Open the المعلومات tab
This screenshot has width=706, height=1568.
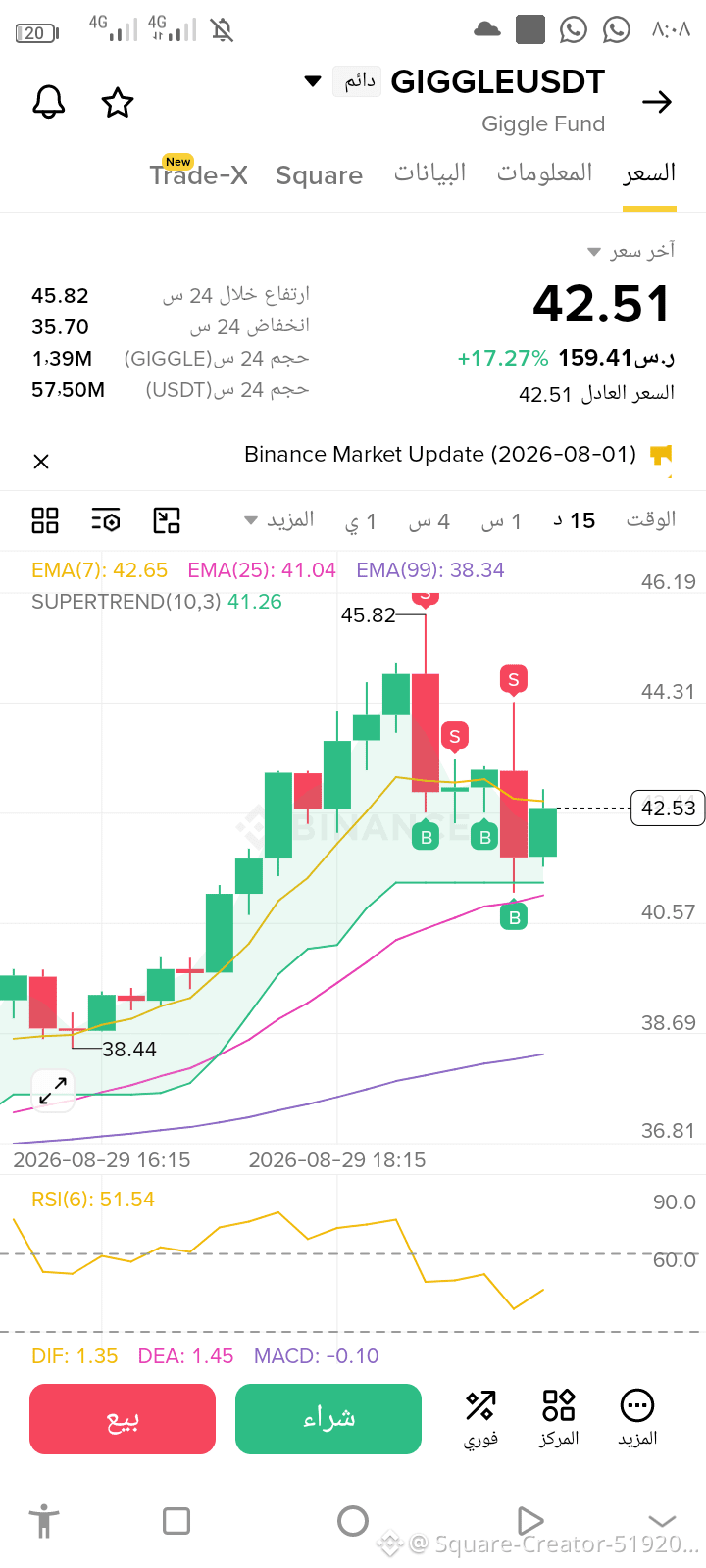pos(544,173)
